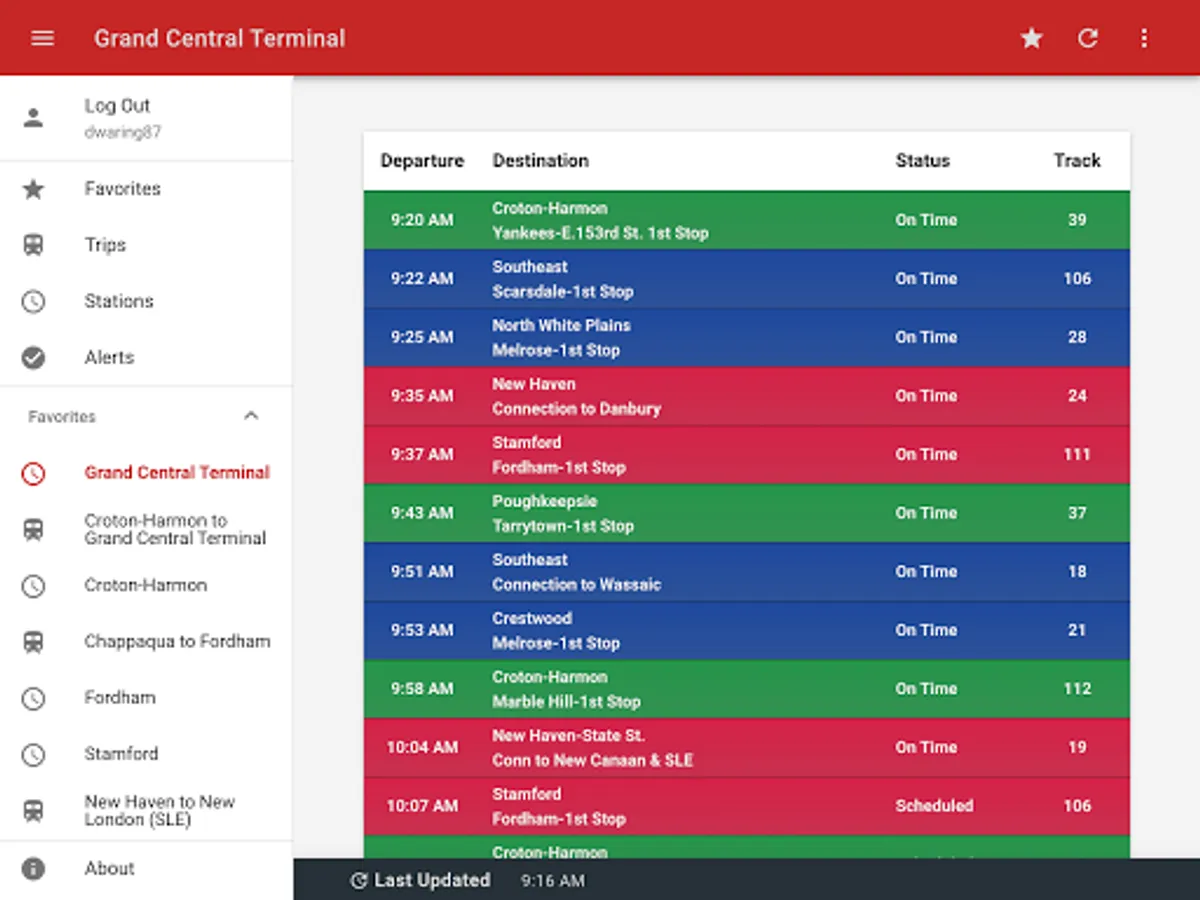Click the Grand Central Terminal header title
Screen dimensions: 1200x900
(219, 39)
